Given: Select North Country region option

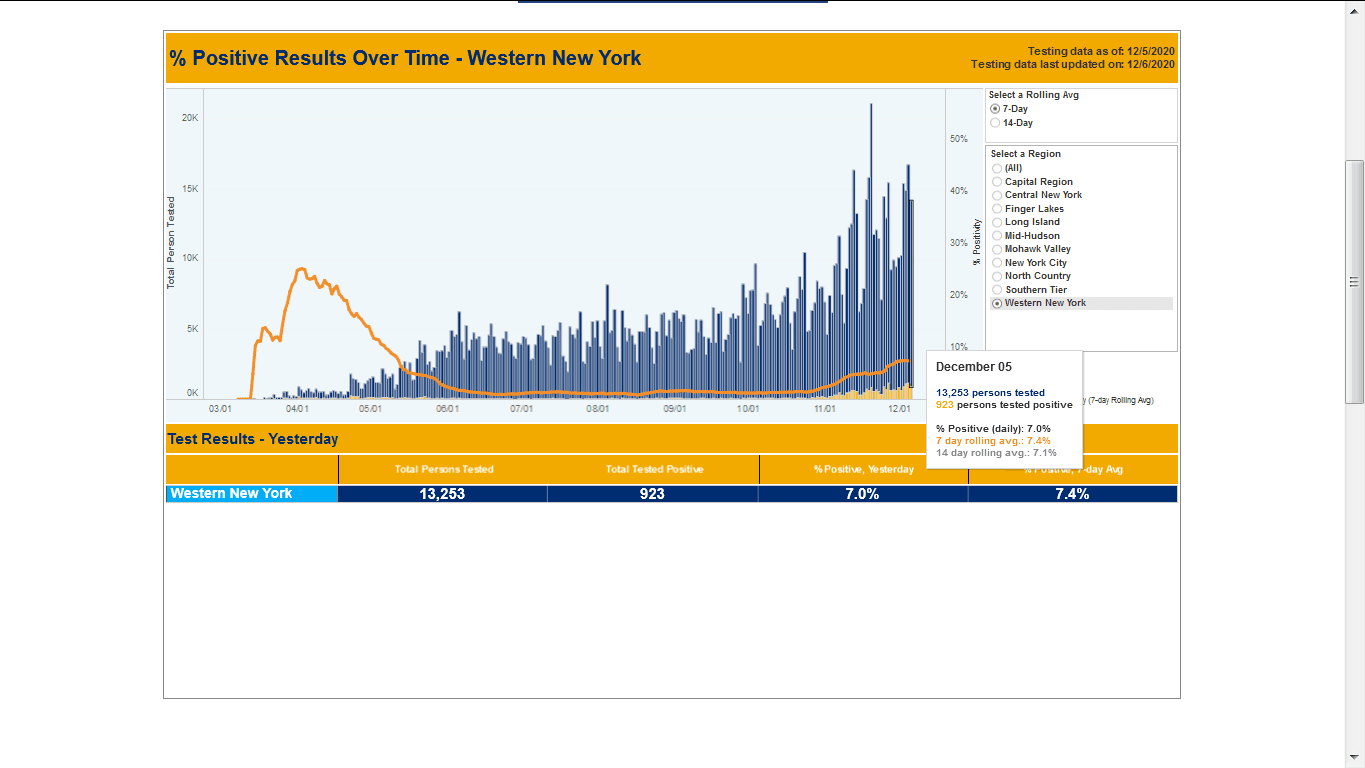Looking at the screenshot, I should (997, 276).
